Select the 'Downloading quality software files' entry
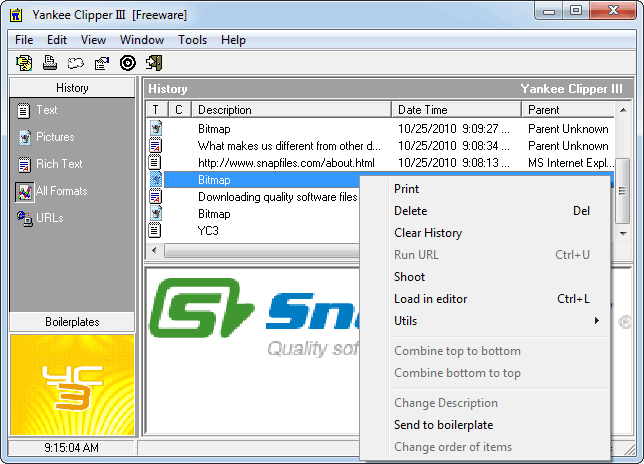Screen dimensions: 644x464 (x=278, y=197)
